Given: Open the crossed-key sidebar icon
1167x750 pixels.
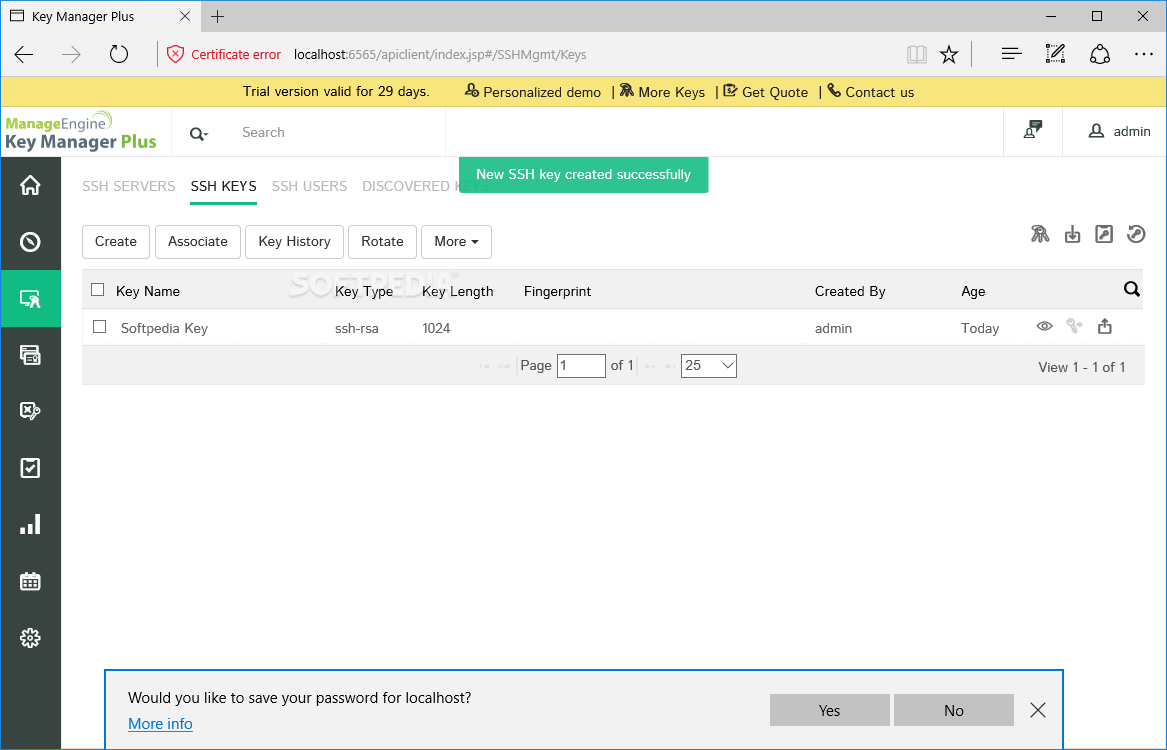Looking at the screenshot, I should [30, 411].
